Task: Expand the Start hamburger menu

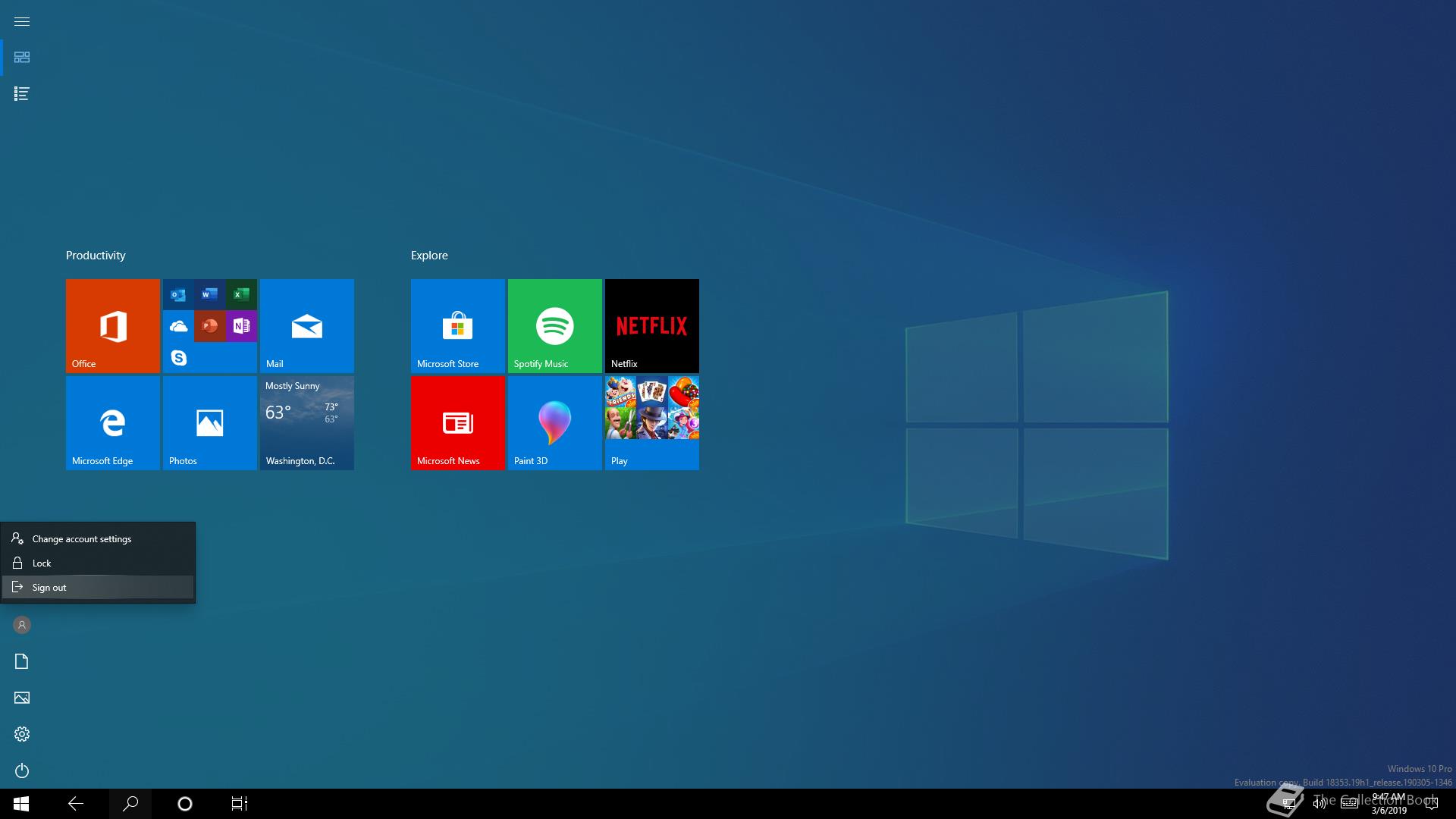Action: coord(22,21)
